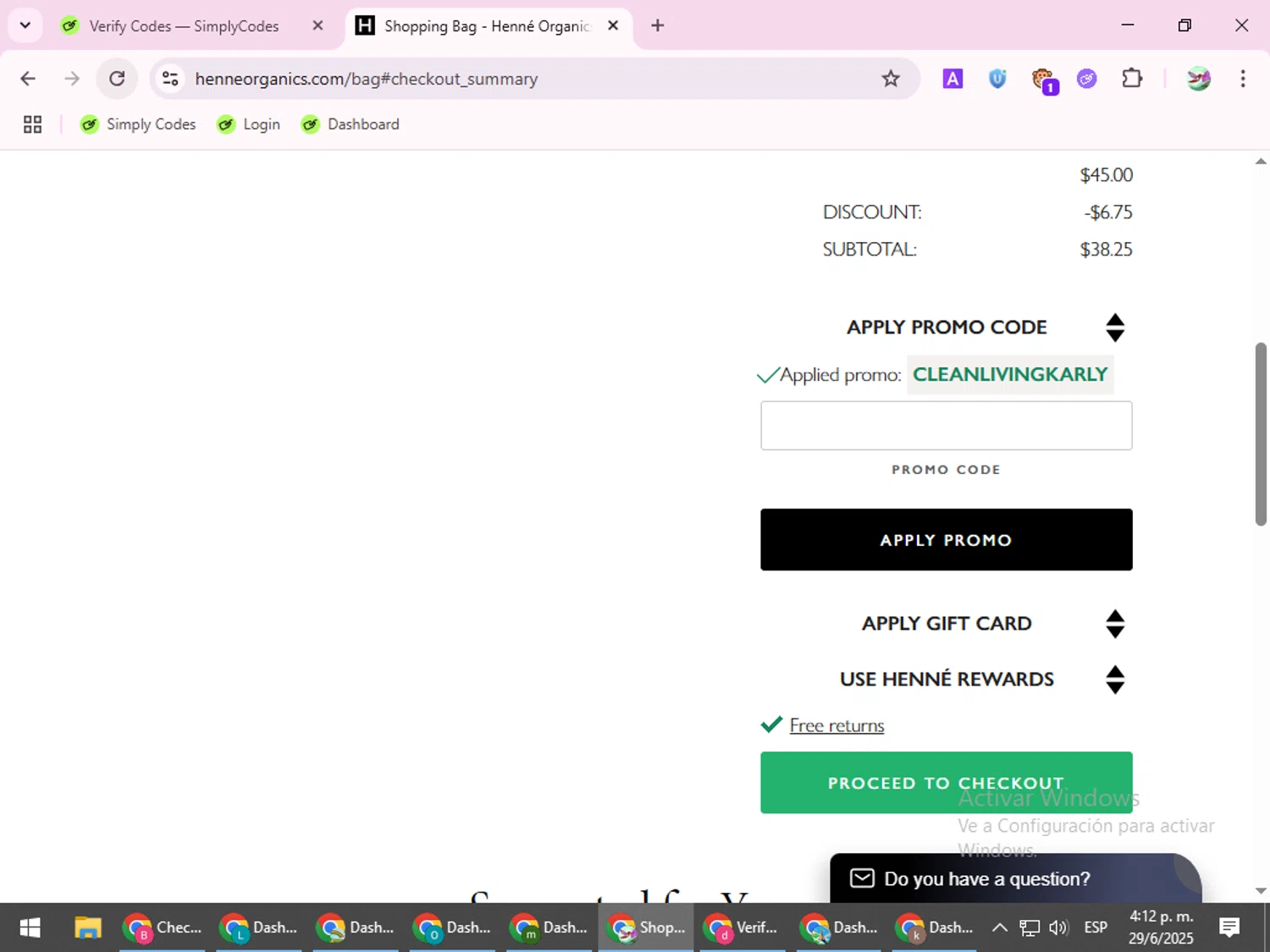1270x952 pixels.
Task: Open the cookie extension with badge 1
Action: [1044, 80]
